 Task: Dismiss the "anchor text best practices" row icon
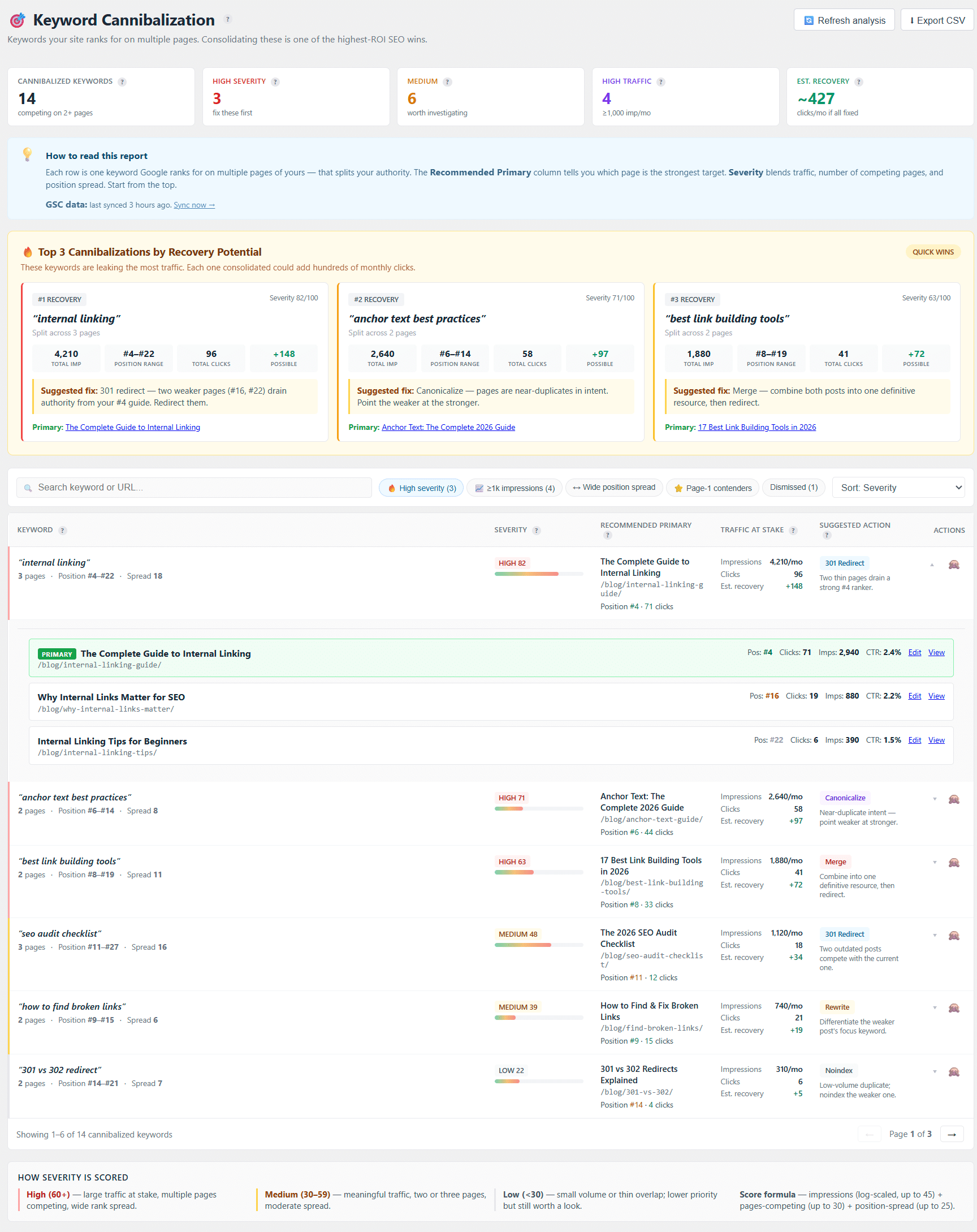[x=954, y=799]
